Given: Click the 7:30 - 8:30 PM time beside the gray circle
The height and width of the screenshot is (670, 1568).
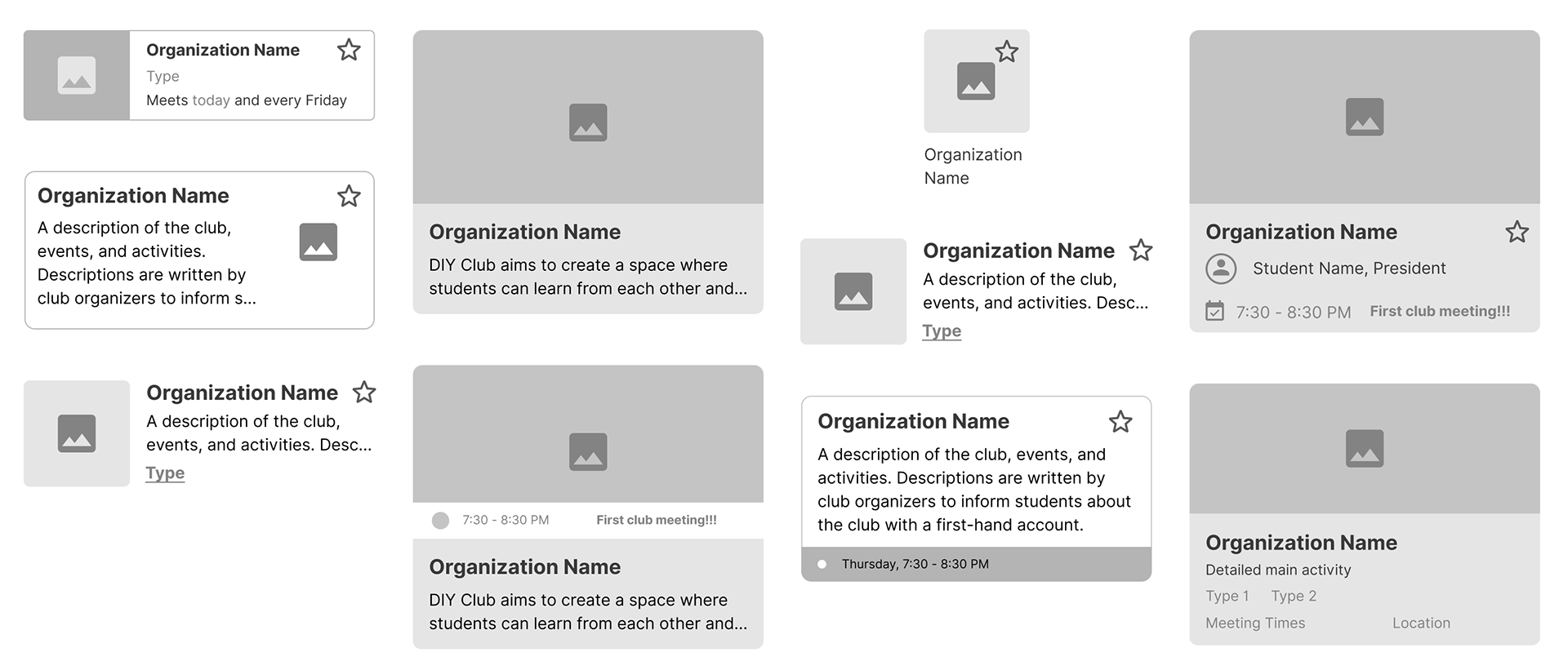Looking at the screenshot, I should click(x=506, y=520).
